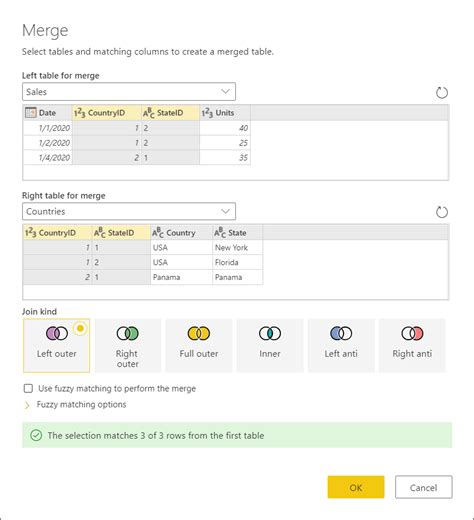The height and width of the screenshot is (520, 474).
Task: Select Country column header in Countries table
Action: tap(181, 232)
